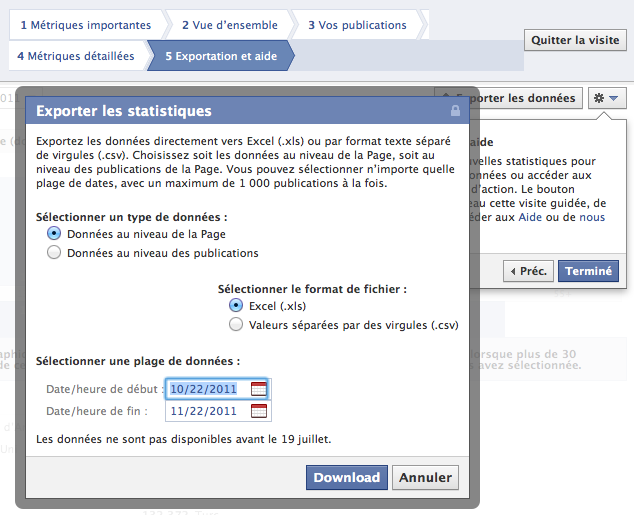Click Sélectionner le format de fichier label
634x515 pixels.
click(312, 289)
